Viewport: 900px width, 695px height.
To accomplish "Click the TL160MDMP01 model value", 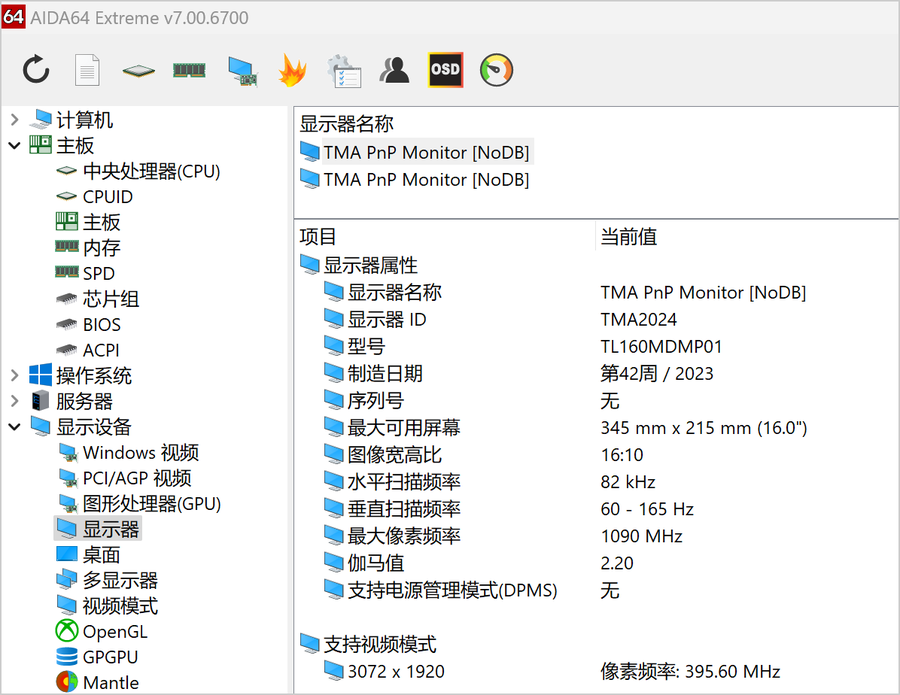I will point(661,346).
